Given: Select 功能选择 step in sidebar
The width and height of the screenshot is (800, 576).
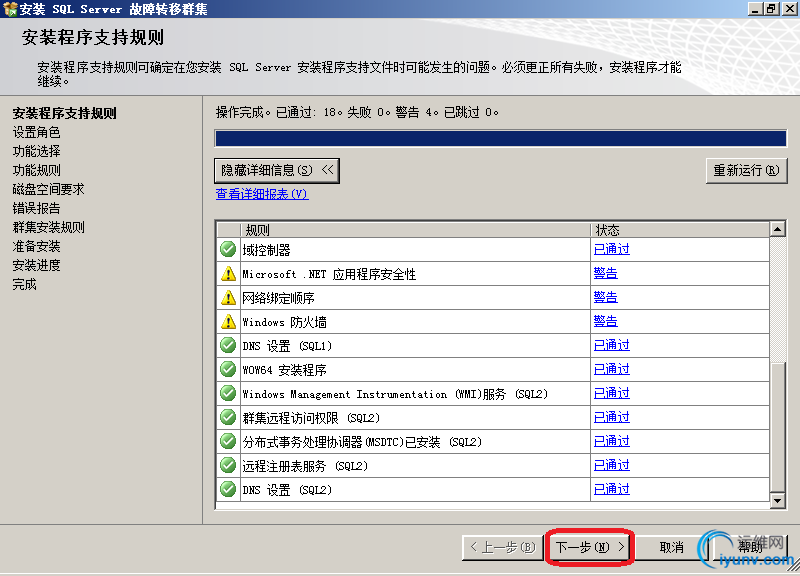Looking at the screenshot, I should [x=36, y=151].
